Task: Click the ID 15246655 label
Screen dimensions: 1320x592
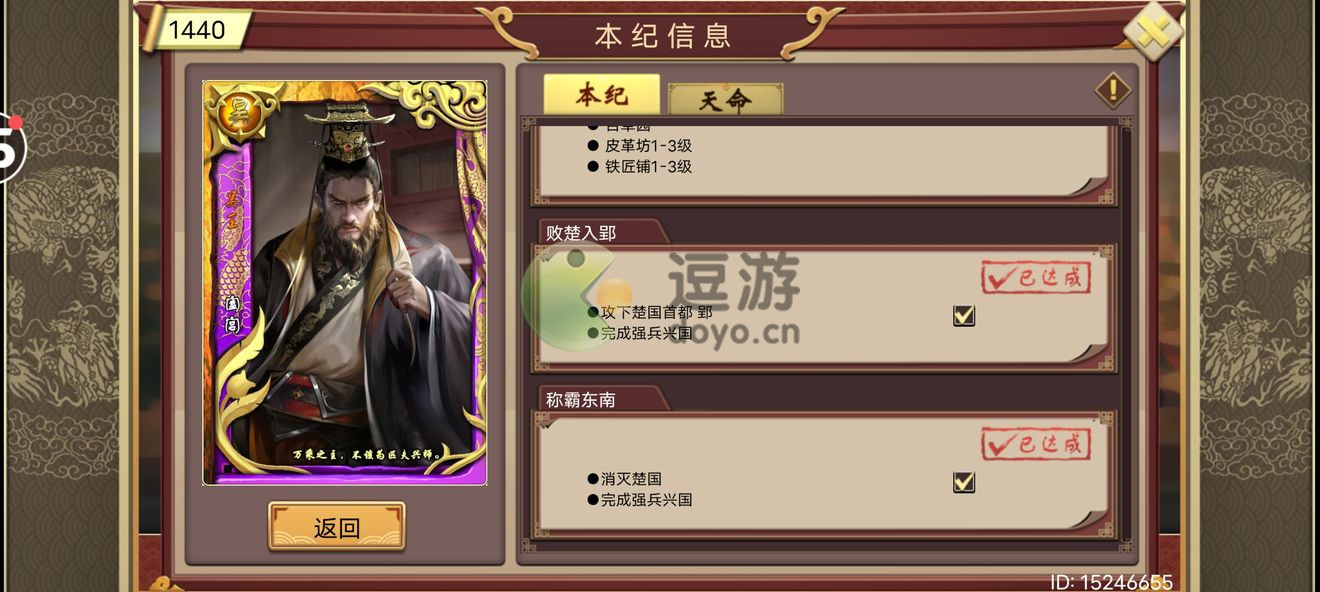Action: click(1111, 582)
